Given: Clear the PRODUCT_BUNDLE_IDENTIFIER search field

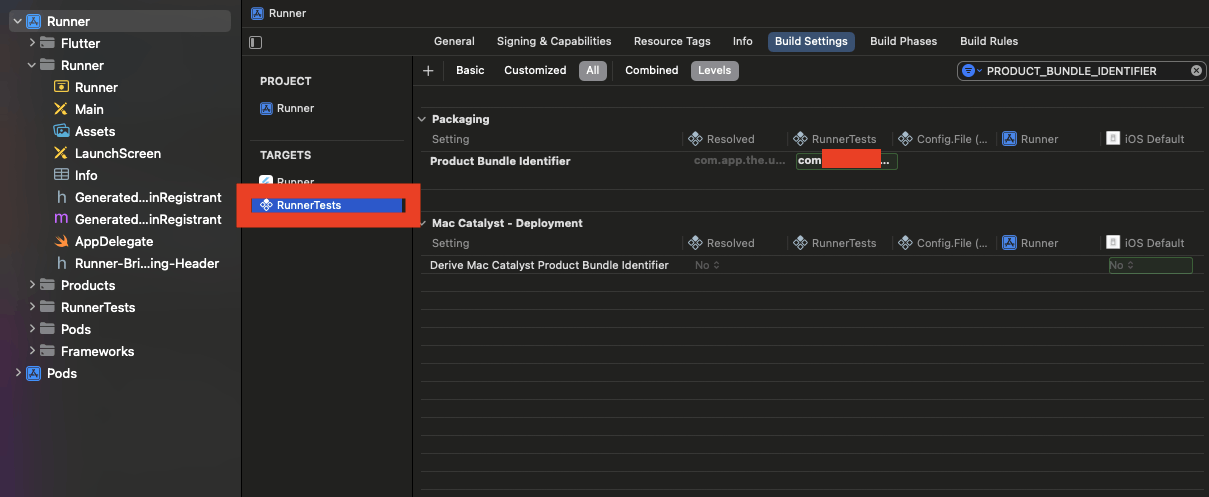Looking at the screenshot, I should tap(1196, 71).
